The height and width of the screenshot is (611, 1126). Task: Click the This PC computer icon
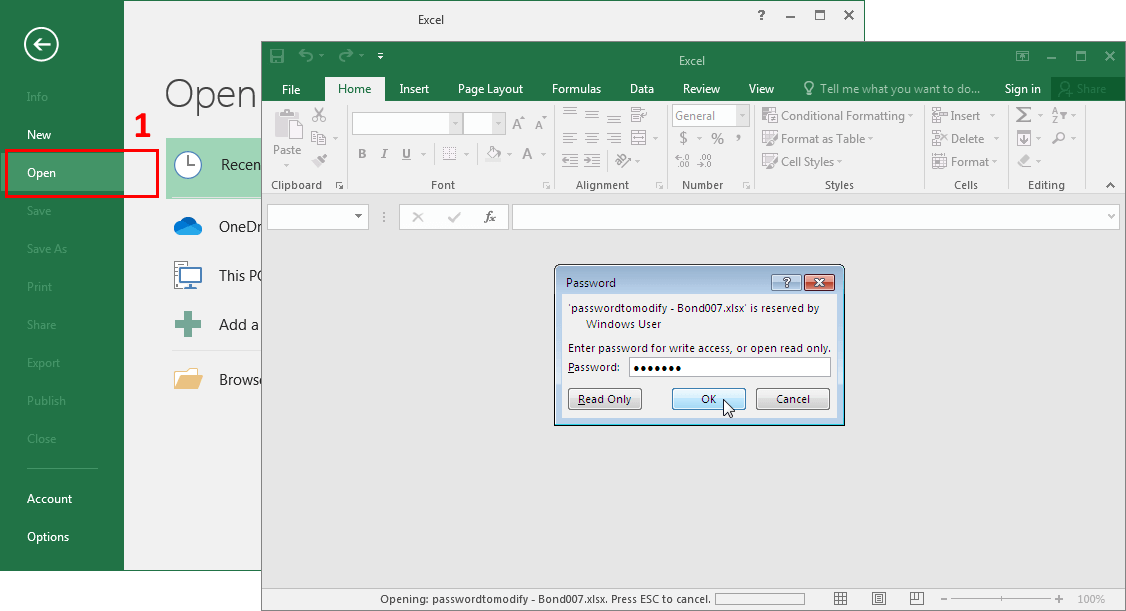188,275
